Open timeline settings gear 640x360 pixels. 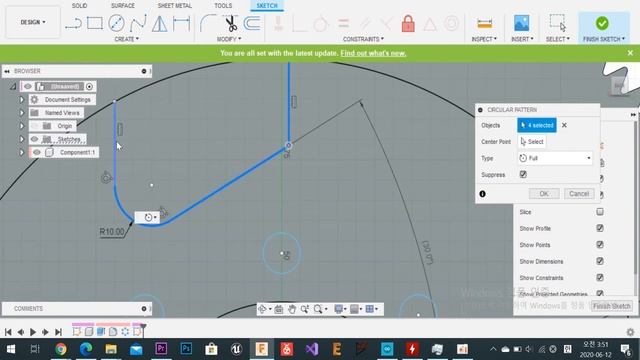point(631,332)
